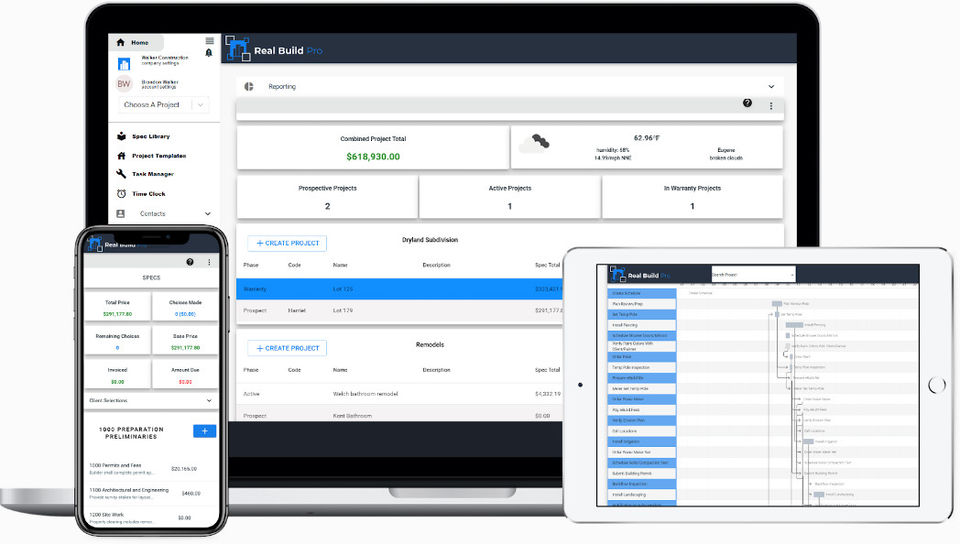Click the Contacts card icon

coord(121,214)
